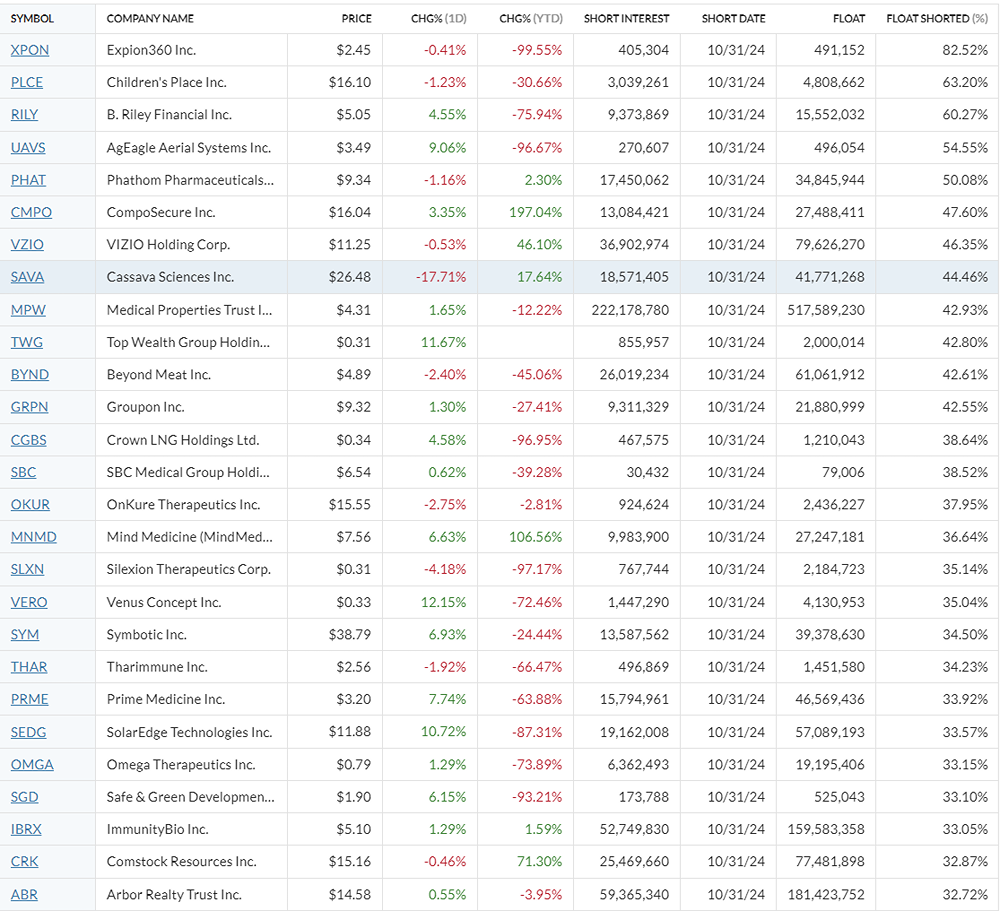Sort by FLOAT SHORTED (%) header
The width and height of the screenshot is (1000, 911).
937,19
